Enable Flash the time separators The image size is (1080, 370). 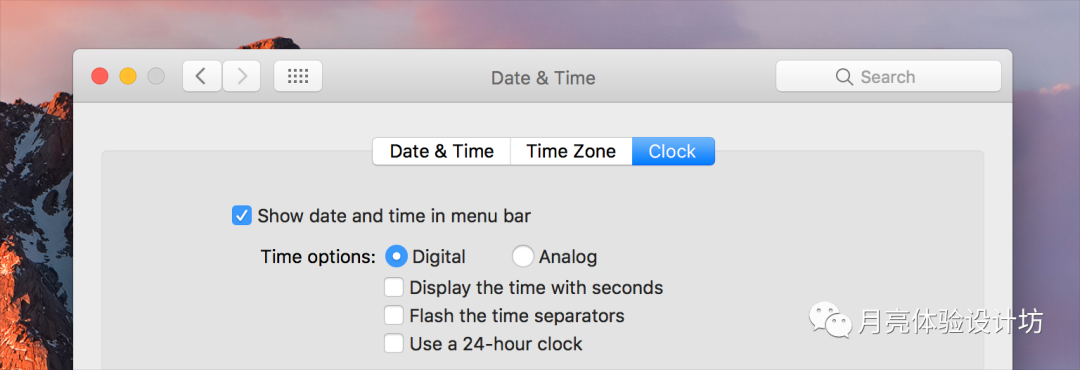[x=394, y=316]
